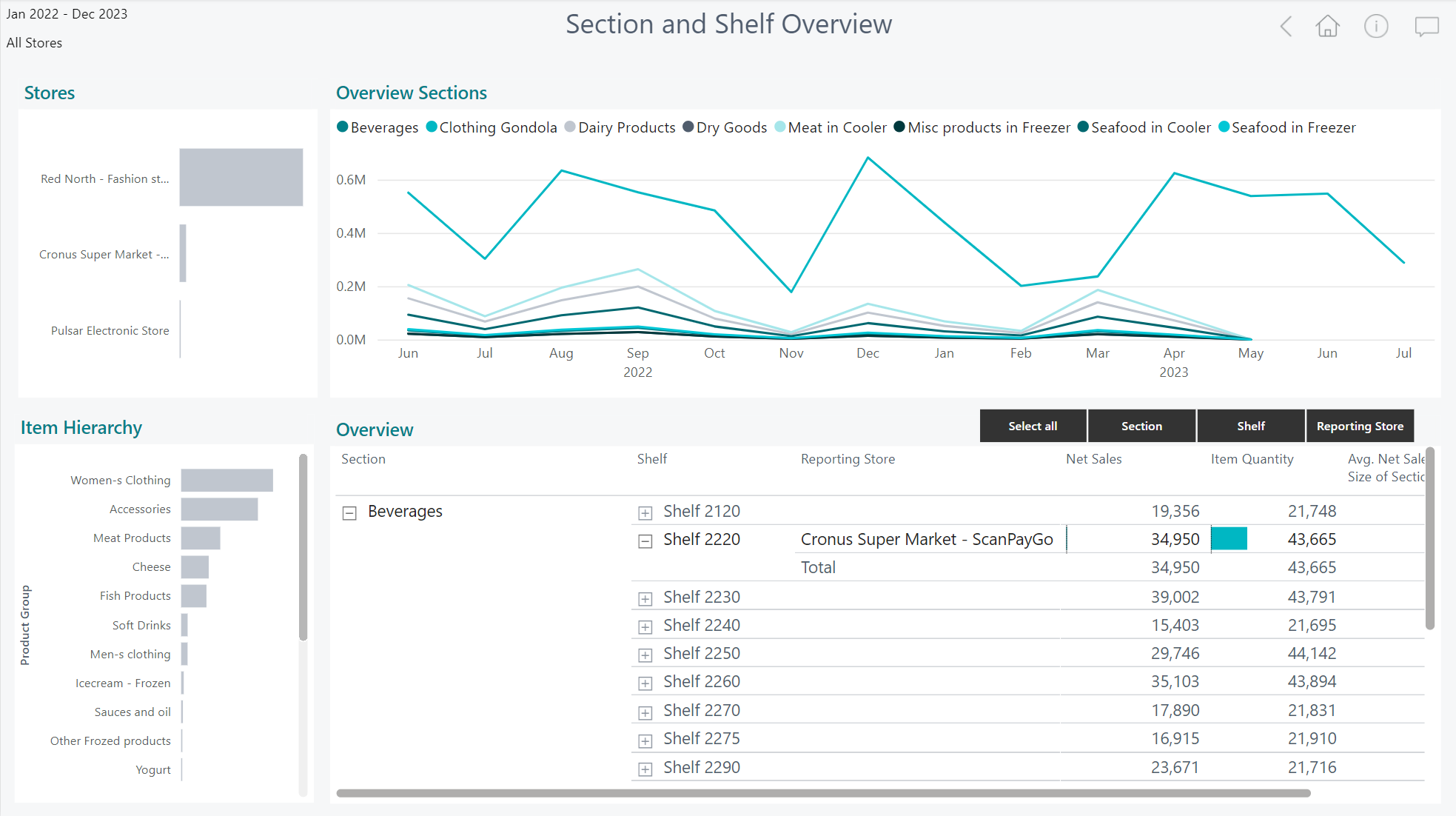Select the Section column button
Image resolution: width=1456 pixels, height=816 pixels.
coord(1141,427)
